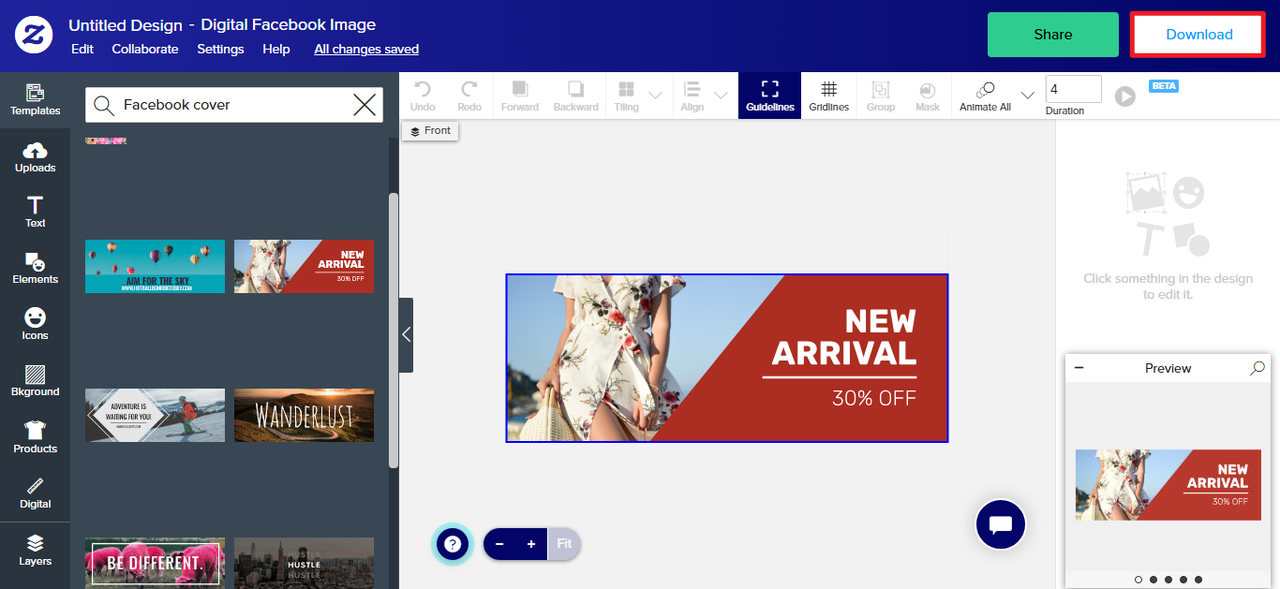The height and width of the screenshot is (589, 1280).
Task: Click the NEW ARRIVAL text on canvas
Action: 844,337
